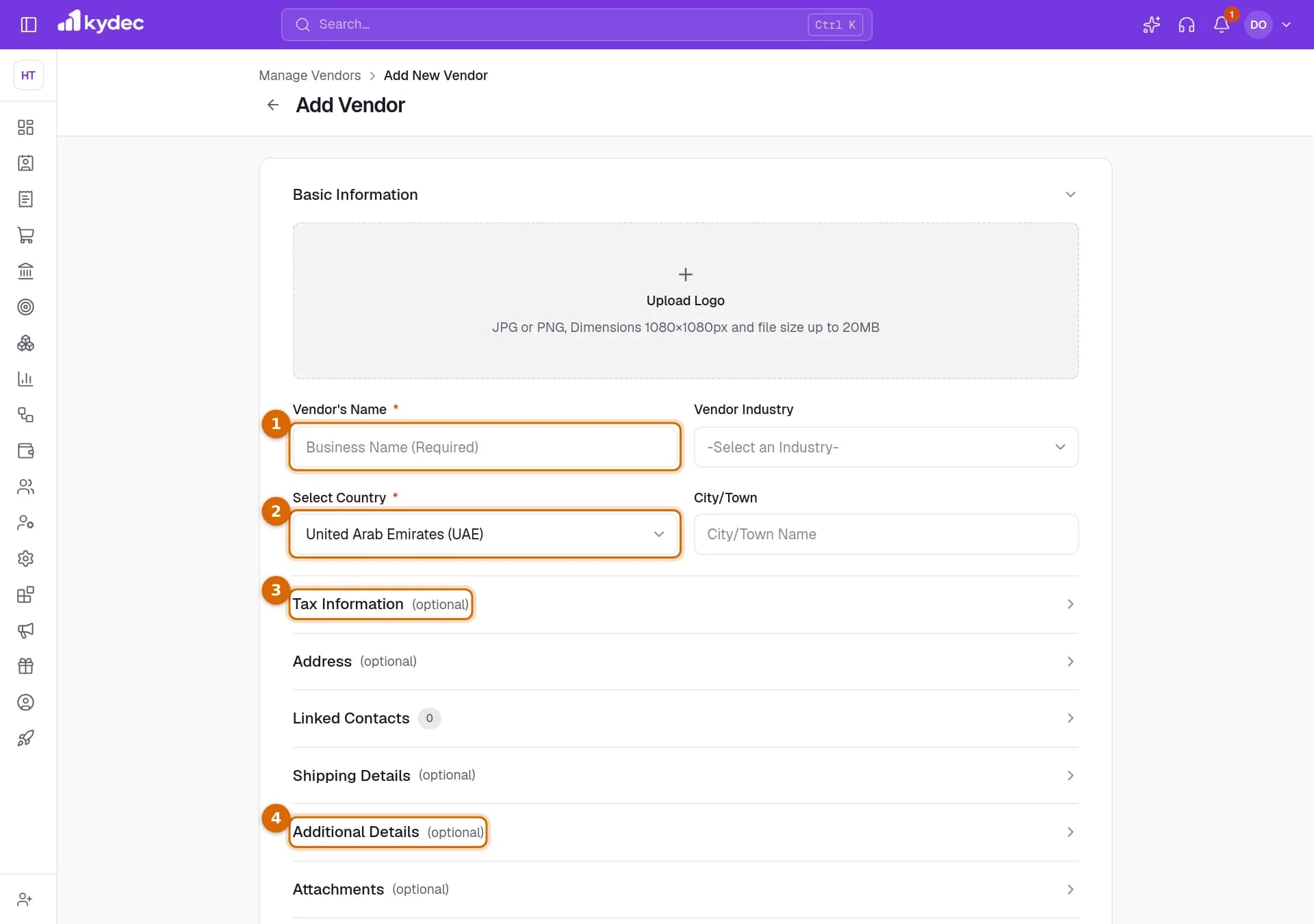Open the target goals sidebar icon
The width and height of the screenshot is (1314, 924).
(x=26, y=307)
